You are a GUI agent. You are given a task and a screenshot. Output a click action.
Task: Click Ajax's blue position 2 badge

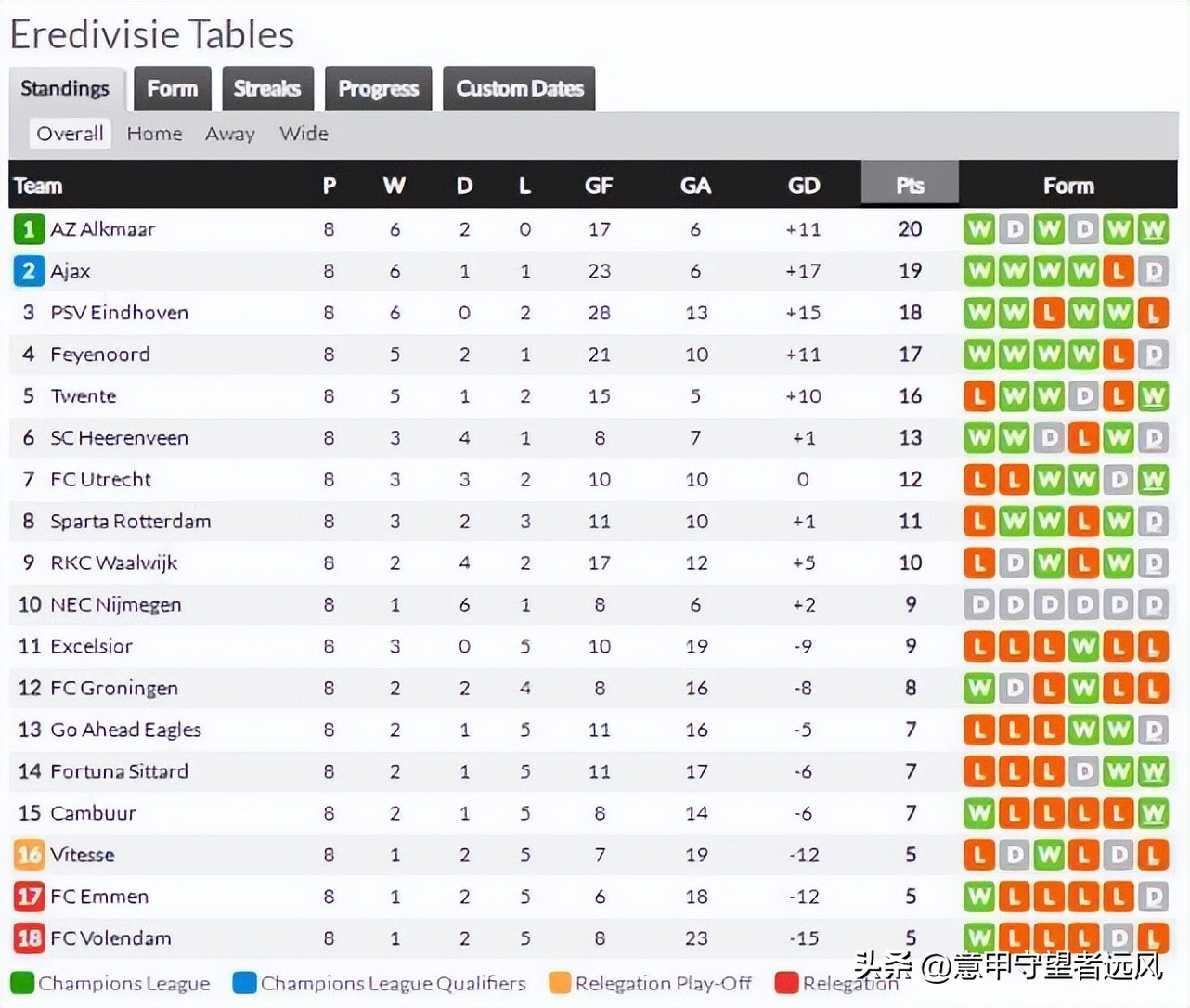pyautogui.click(x=29, y=271)
